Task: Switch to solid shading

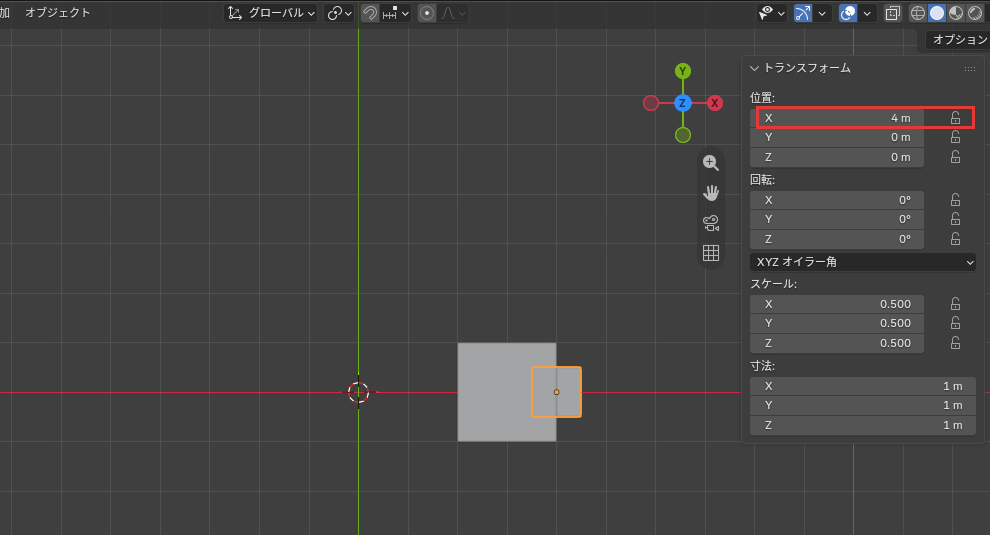Action: pyautogui.click(x=937, y=13)
